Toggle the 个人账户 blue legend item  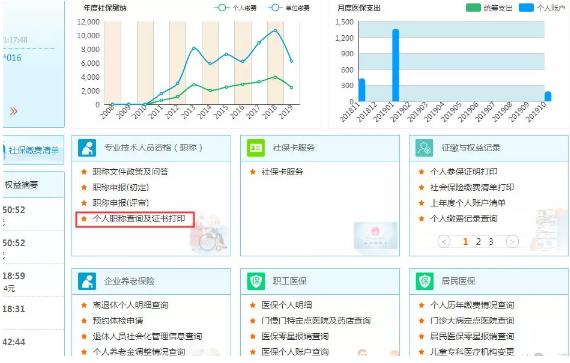point(542,8)
